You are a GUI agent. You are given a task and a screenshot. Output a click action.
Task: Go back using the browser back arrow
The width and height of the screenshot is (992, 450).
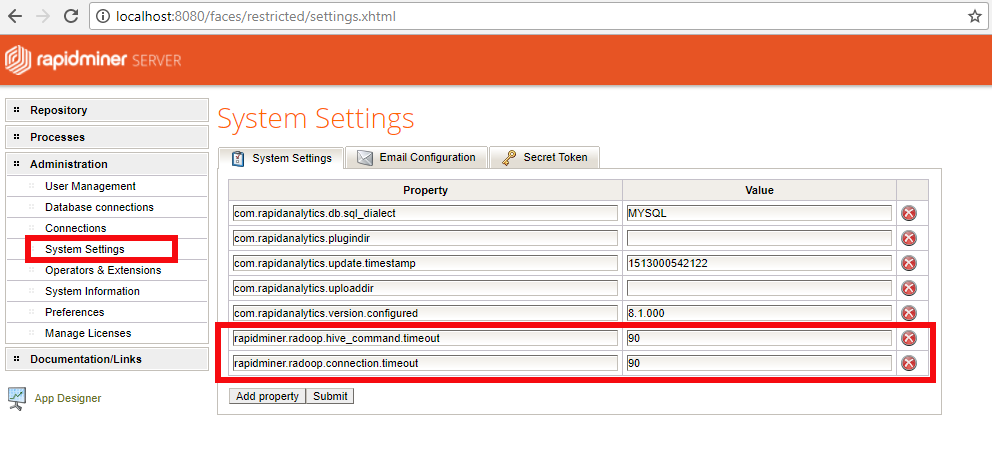click(15, 16)
